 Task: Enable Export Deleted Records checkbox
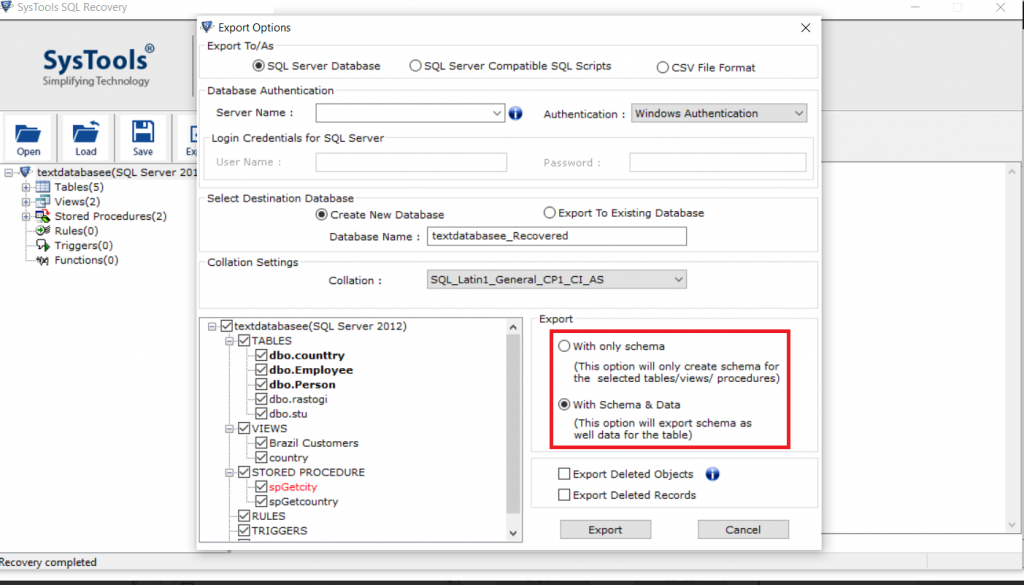564,495
